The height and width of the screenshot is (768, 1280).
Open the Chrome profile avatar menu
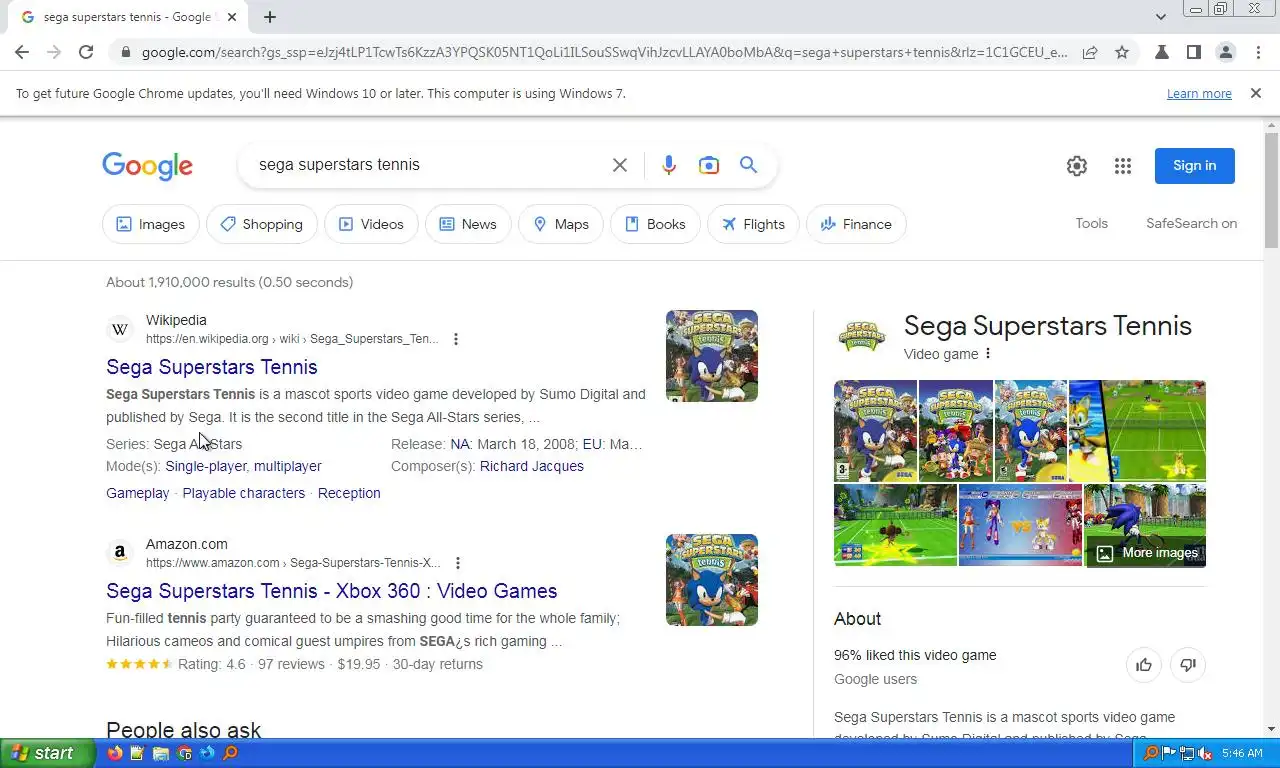[x=1226, y=52]
